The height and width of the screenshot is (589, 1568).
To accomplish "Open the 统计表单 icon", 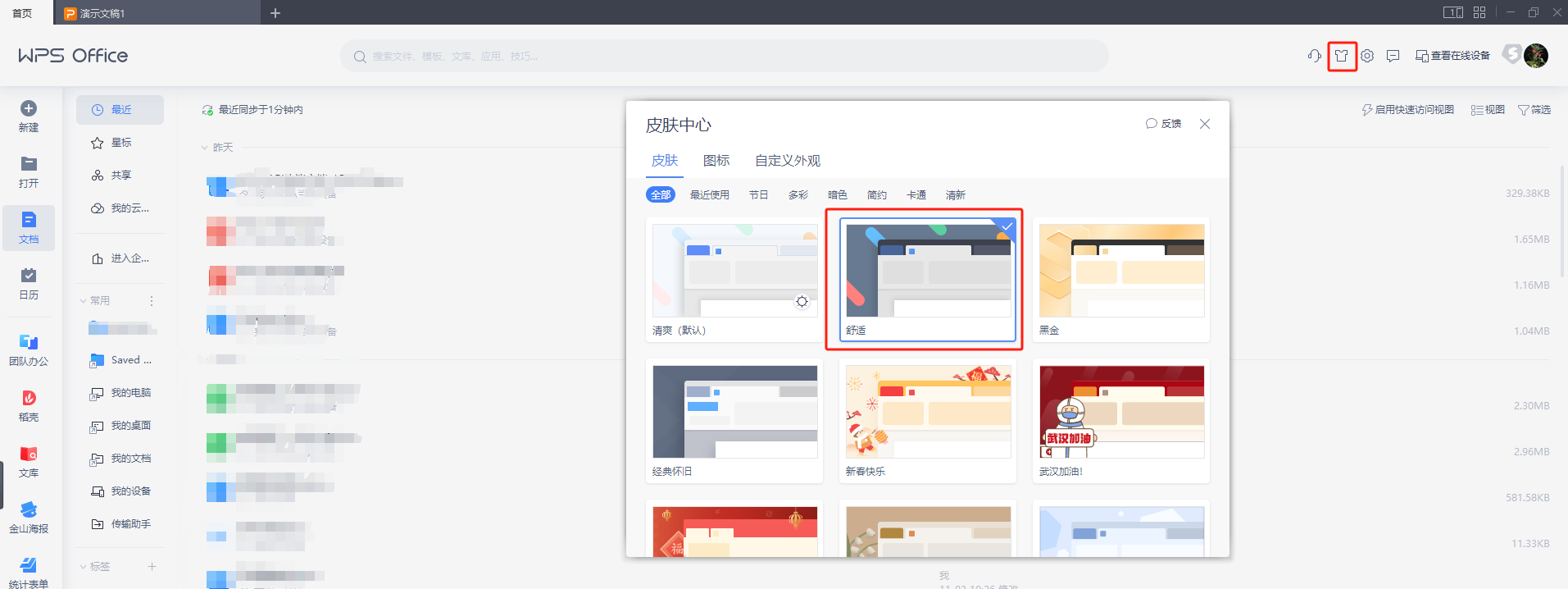I will coord(29,565).
